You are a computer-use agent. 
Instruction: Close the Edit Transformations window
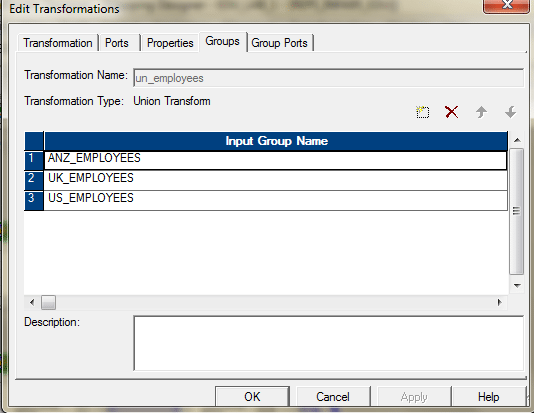tap(506, 5)
